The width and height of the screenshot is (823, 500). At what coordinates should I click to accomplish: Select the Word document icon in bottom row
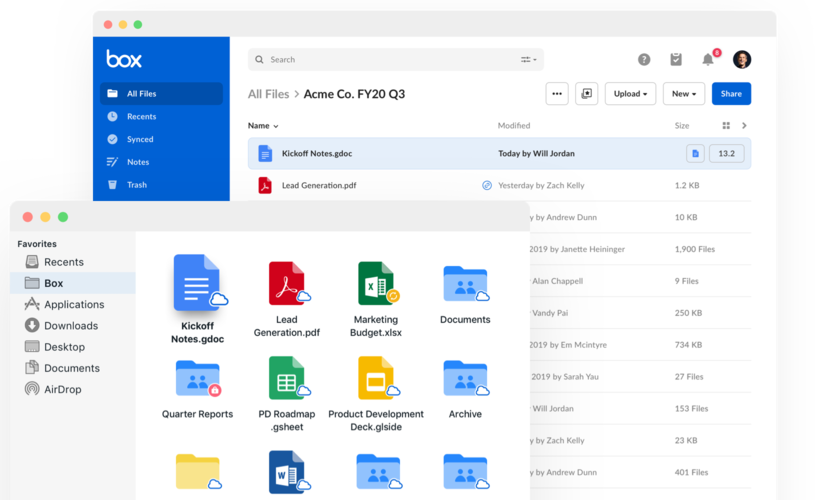[287, 473]
